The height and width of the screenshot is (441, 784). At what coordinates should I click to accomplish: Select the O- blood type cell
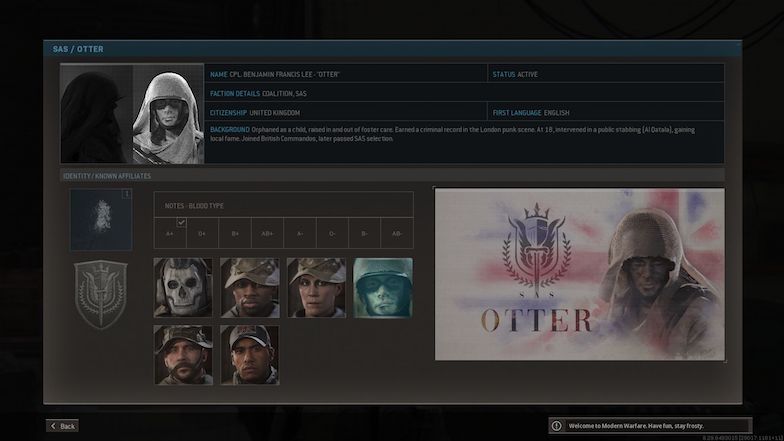pos(332,233)
